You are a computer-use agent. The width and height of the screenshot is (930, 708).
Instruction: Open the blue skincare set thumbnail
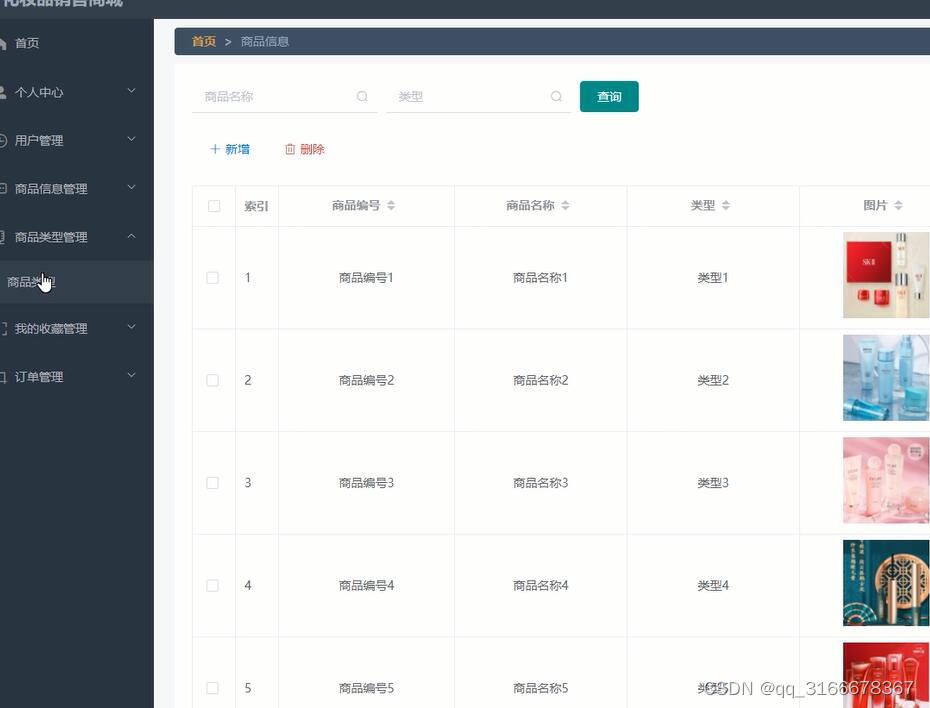(x=886, y=378)
